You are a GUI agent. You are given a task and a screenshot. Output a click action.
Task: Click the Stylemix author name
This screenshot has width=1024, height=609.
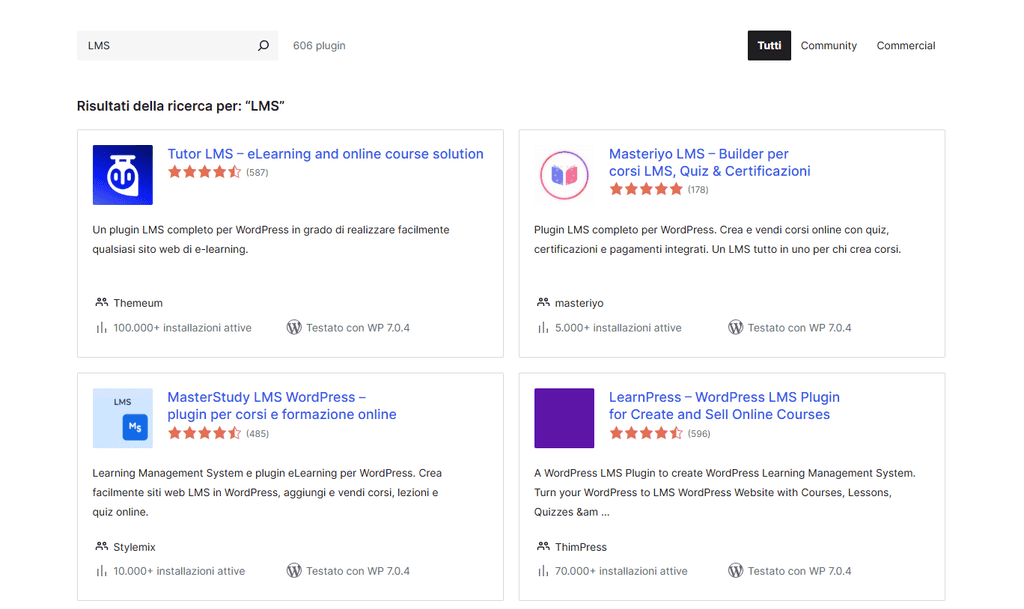(x=135, y=547)
